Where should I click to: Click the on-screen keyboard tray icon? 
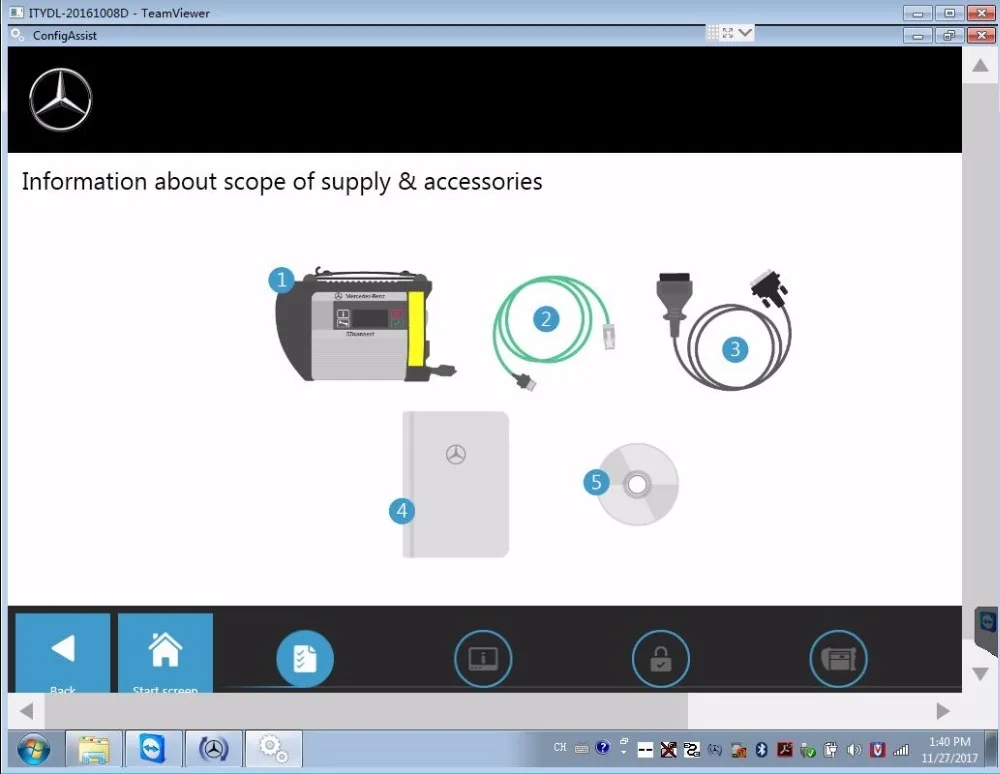(x=581, y=748)
